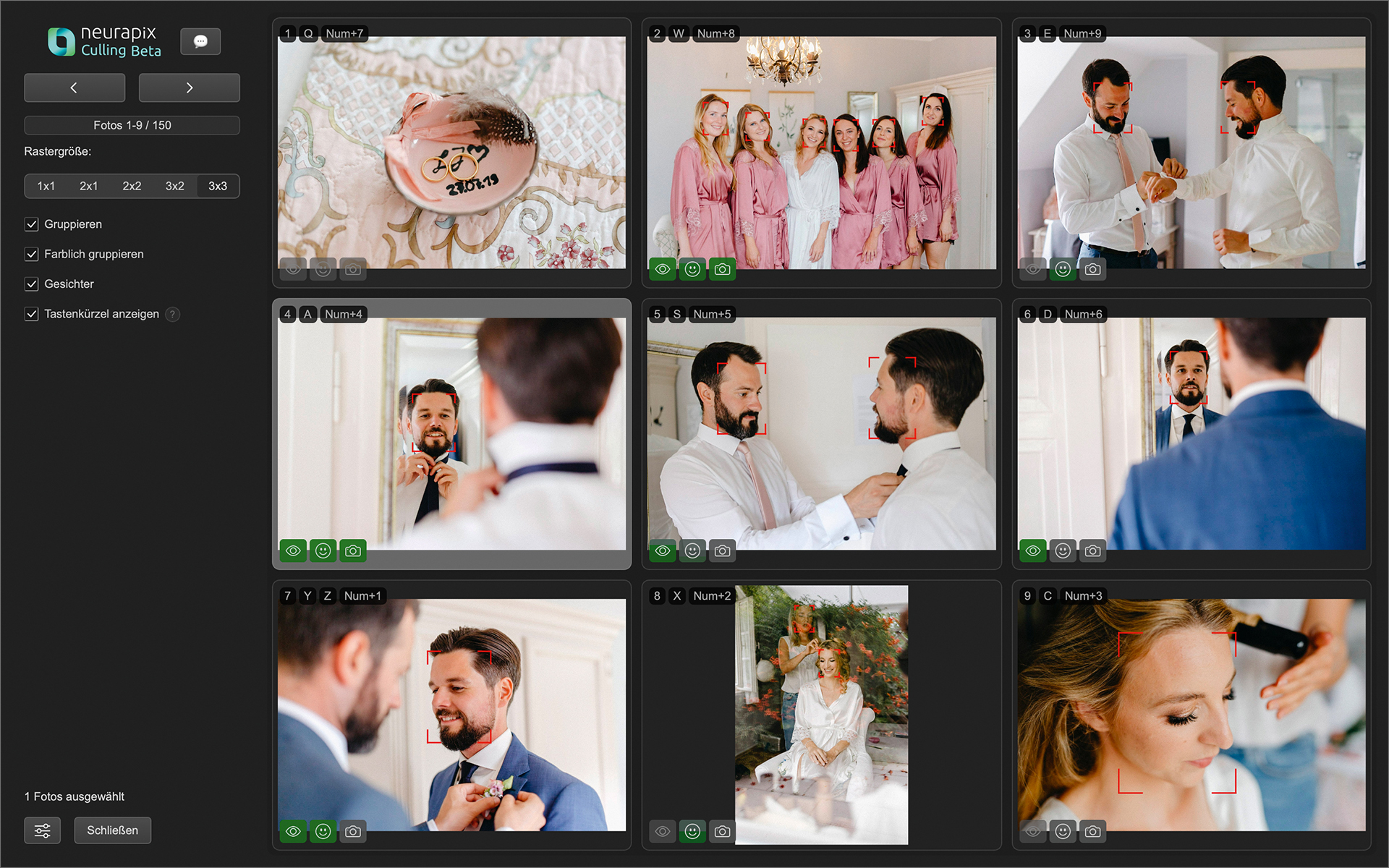Click the help question mark next to Tastenkürzel
The width and height of the screenshot is (1389, 868).
(x=172, y=314)
